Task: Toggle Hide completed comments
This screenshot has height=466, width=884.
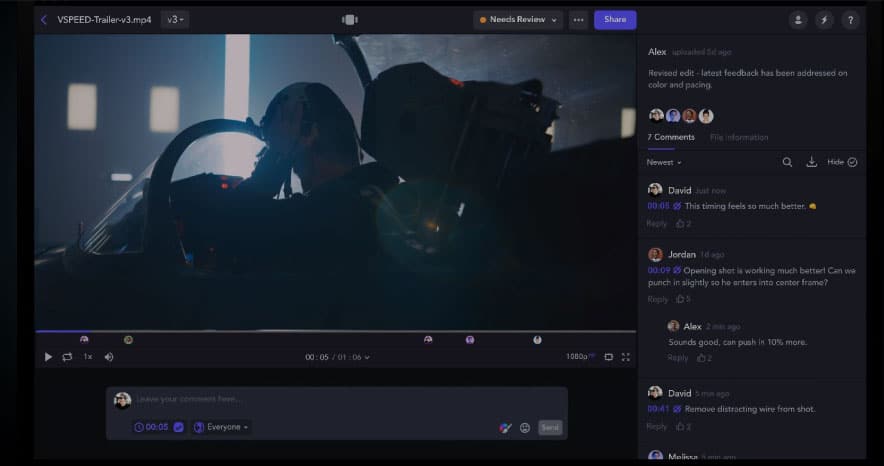Action: 842,162
